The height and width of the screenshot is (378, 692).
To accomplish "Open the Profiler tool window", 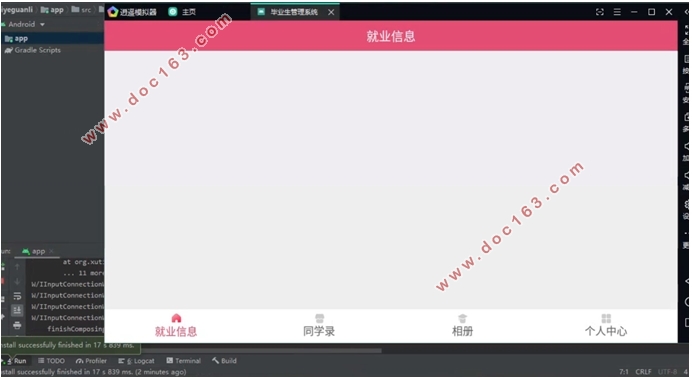I will tap(91, 361).
